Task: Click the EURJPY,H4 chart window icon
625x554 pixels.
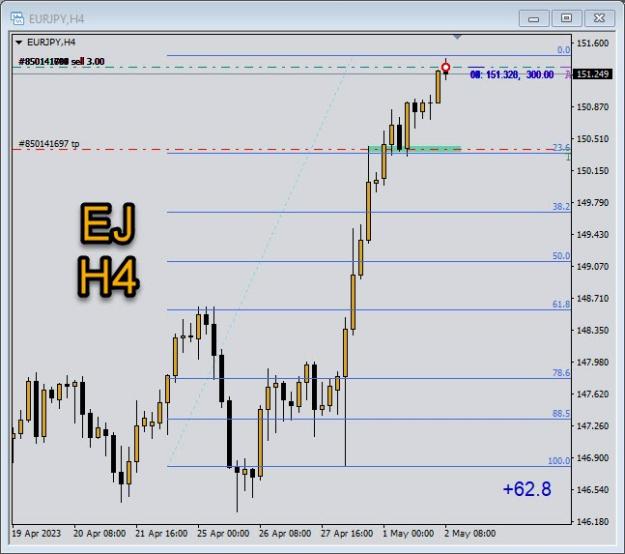Action: point(17,18)
